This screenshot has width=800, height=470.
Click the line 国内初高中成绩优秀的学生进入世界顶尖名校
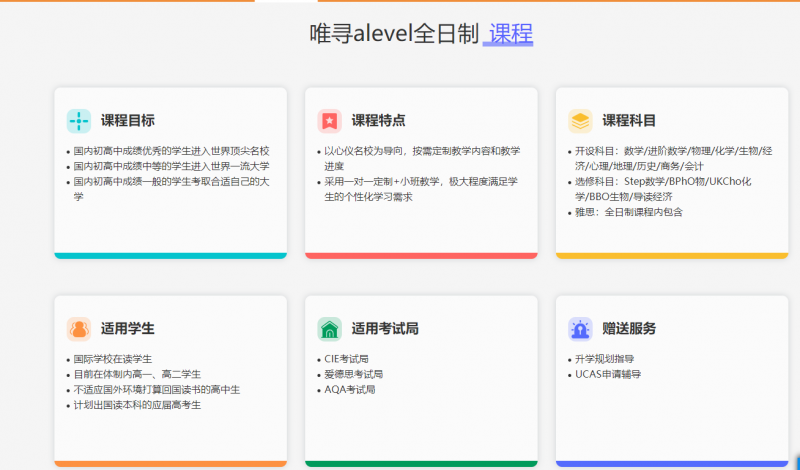pos(171,151)
